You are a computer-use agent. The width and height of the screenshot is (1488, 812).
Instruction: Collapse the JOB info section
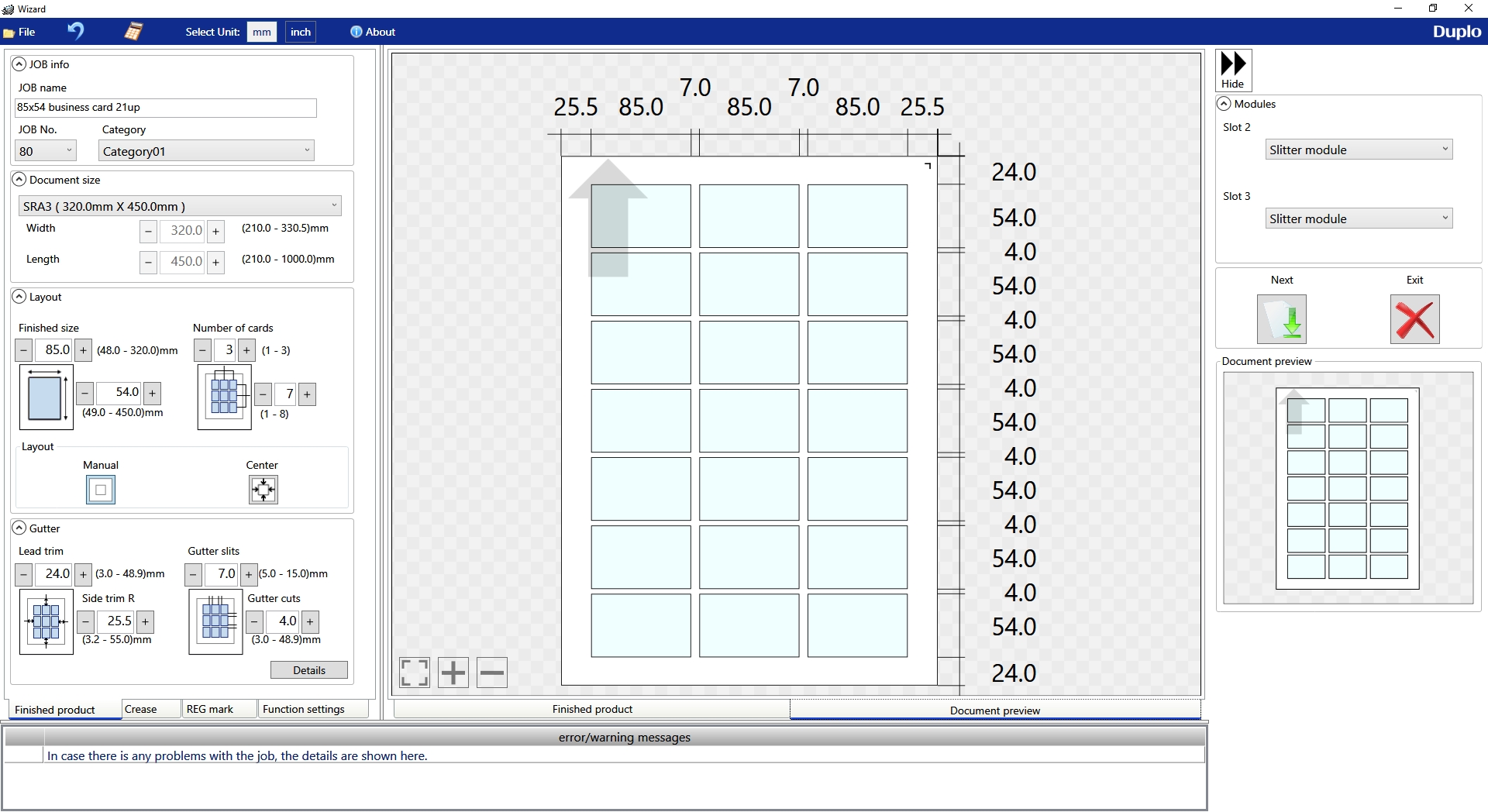(x=19, y=64)
